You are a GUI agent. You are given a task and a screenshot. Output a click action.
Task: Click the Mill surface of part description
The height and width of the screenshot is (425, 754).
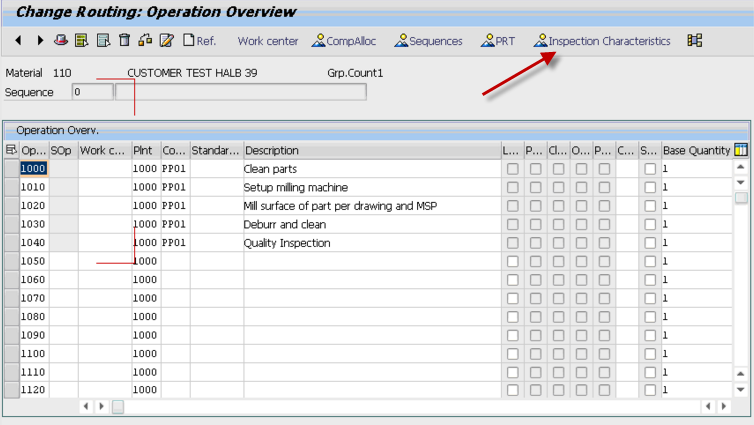pyautogui.click(x=372, y=206)
